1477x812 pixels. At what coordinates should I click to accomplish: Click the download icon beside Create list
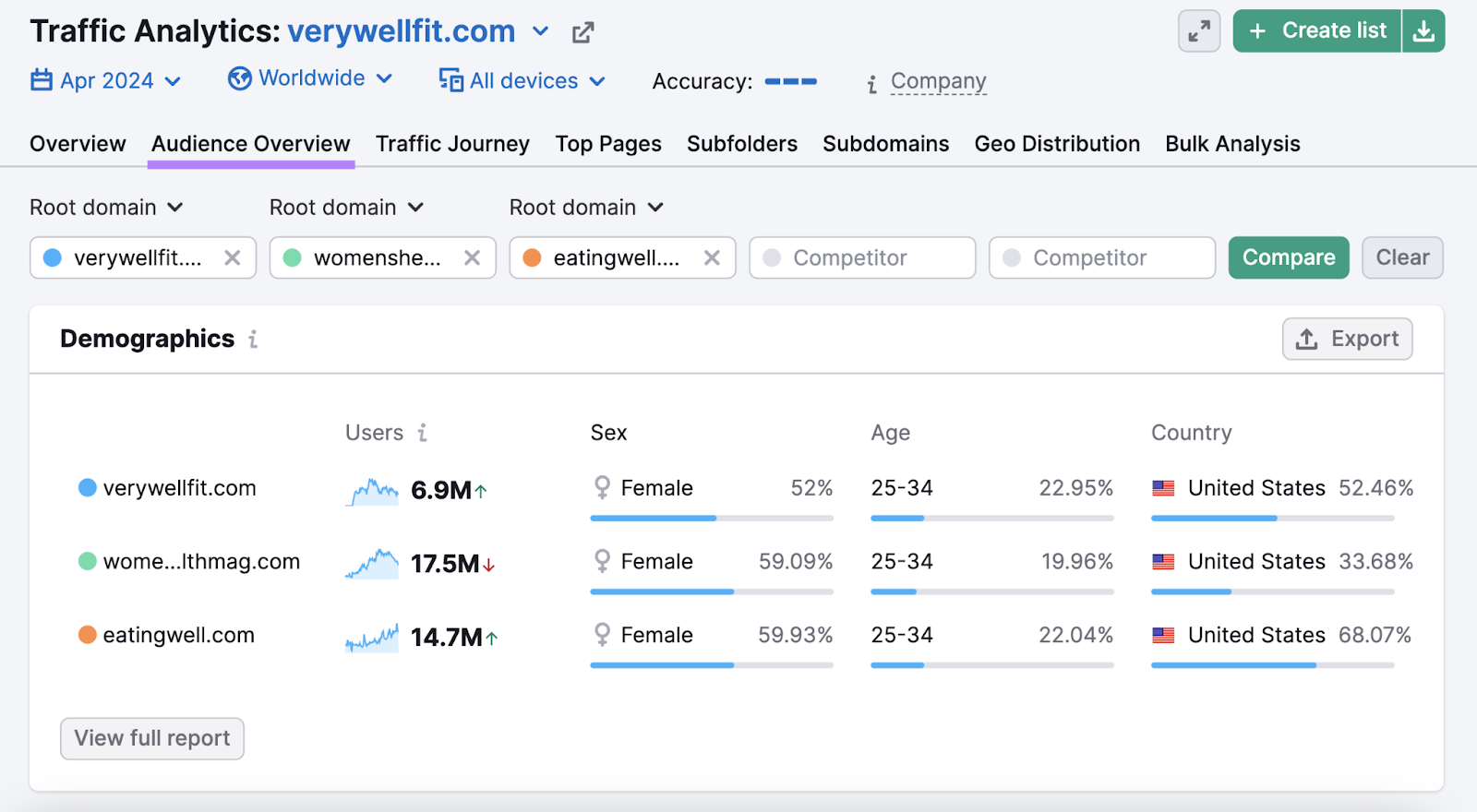tap(1423, 31)
